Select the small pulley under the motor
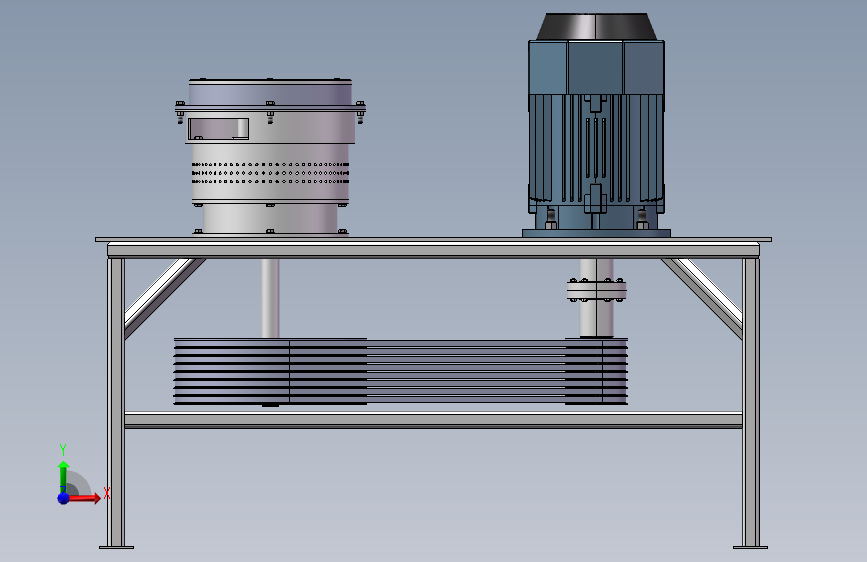 coord(596,371)
